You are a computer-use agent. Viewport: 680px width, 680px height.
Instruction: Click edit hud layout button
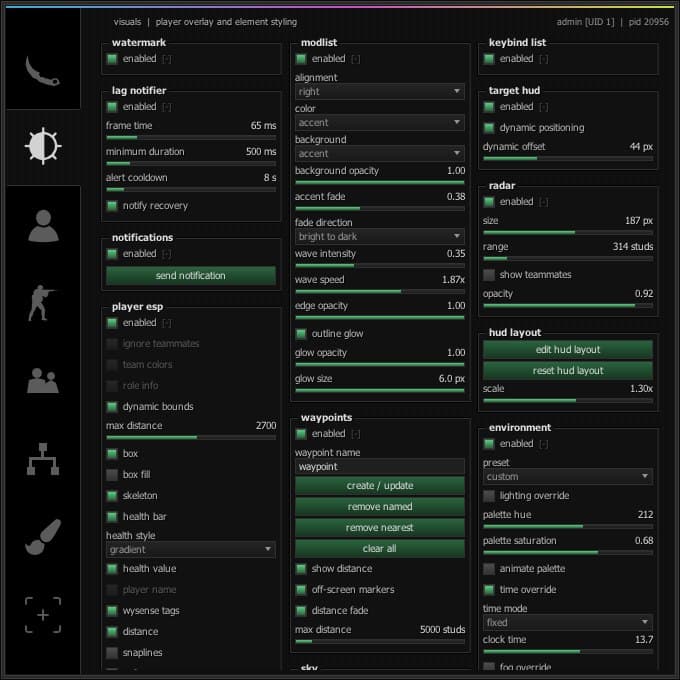pos(568,350)
